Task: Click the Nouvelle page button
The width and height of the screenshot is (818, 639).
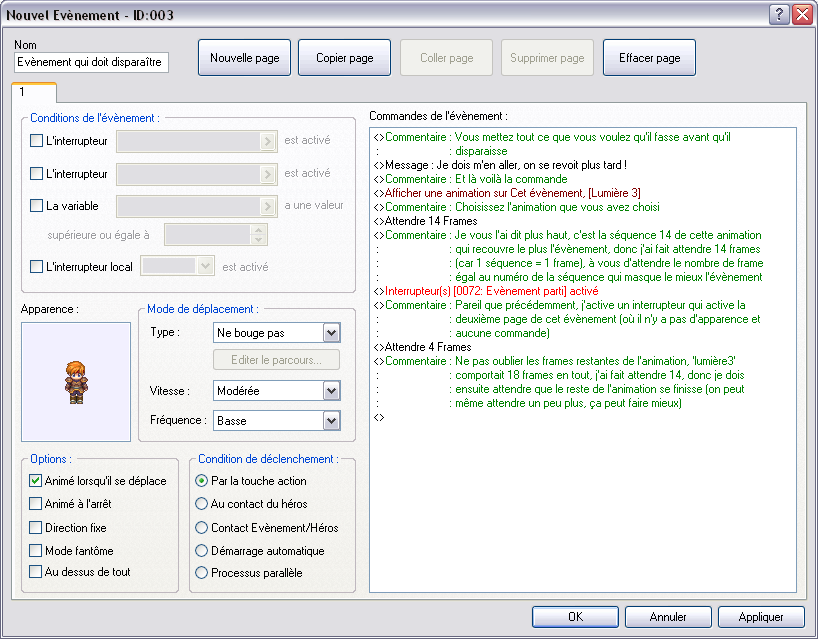Action: (x=245, y=58)
